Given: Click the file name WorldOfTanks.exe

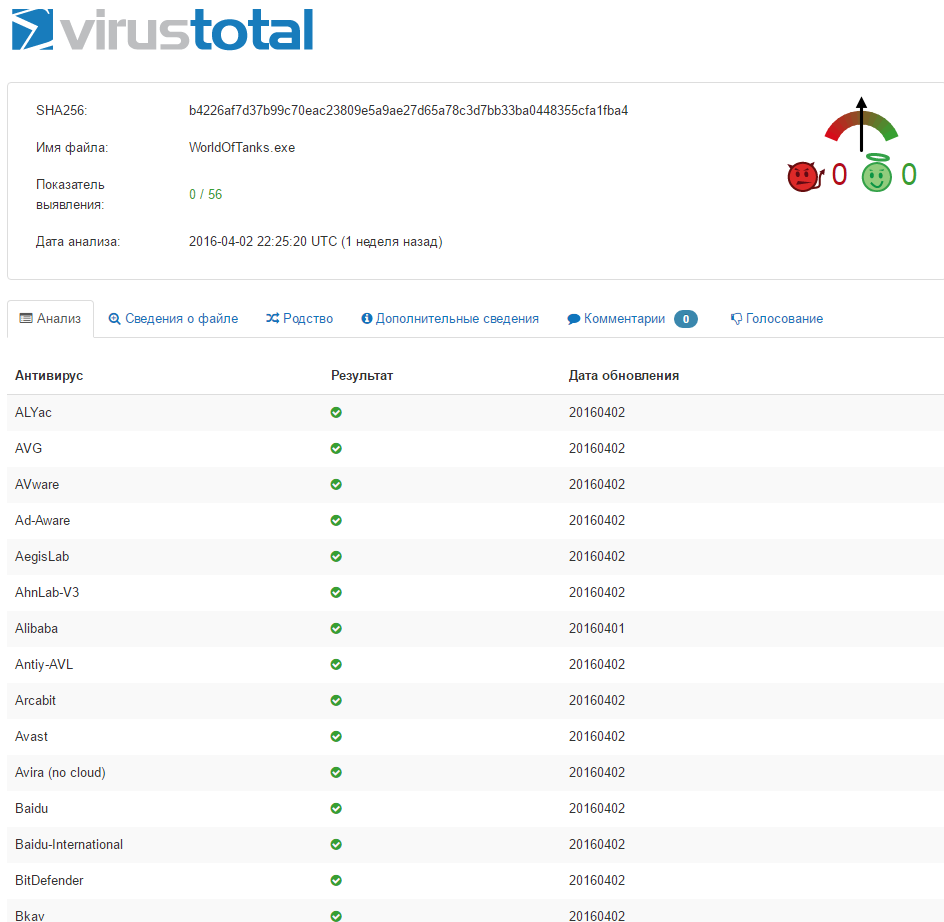Looking at the screenshot, I should click(242, 148).
